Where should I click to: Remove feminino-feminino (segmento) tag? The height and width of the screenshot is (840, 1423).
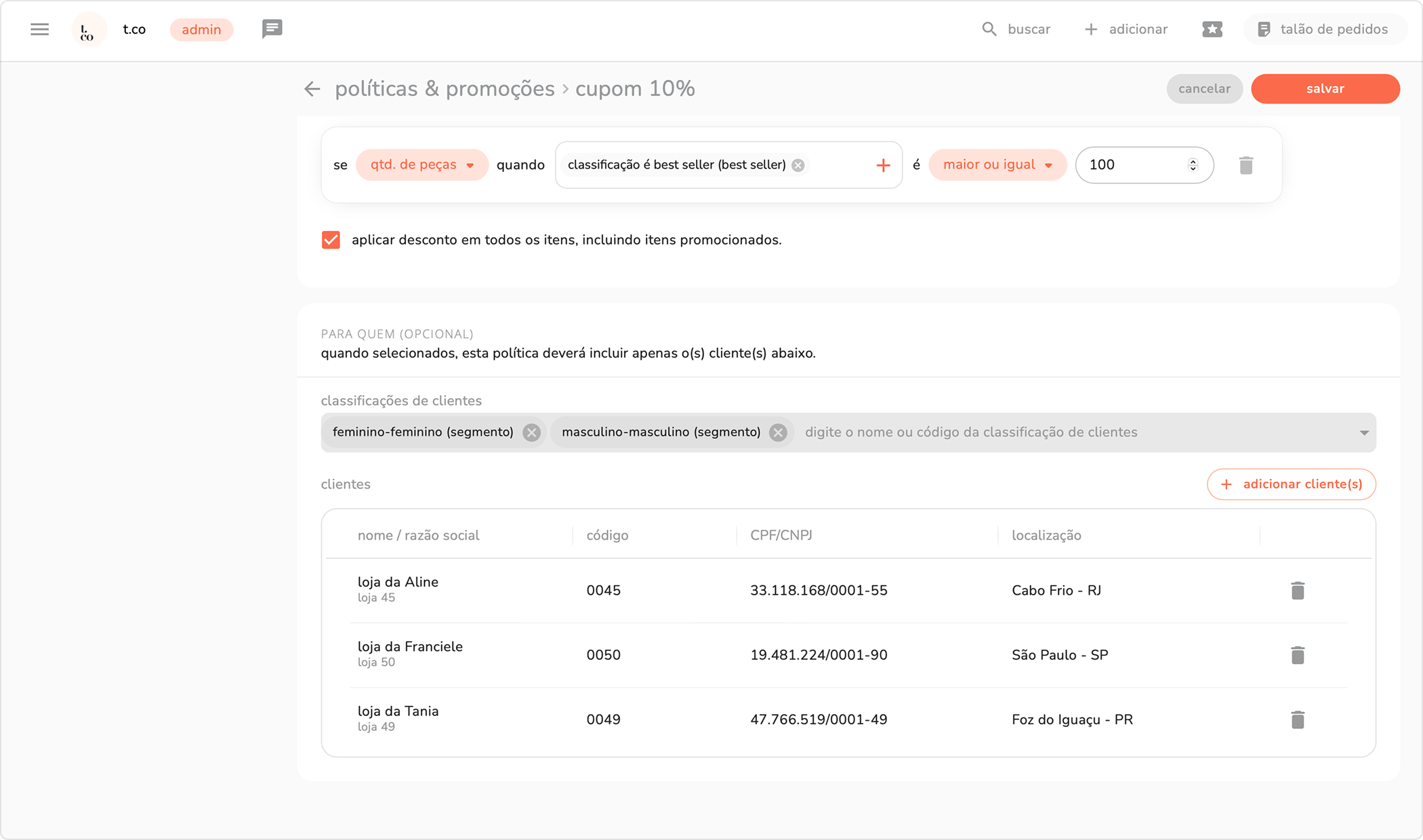pyautogui.click(x=532, y=432)
